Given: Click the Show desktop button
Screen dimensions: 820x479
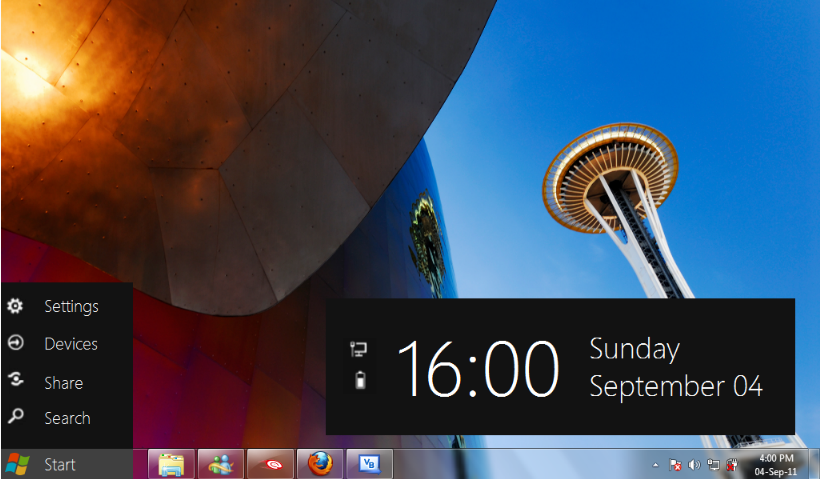Looking at the screenshot, I should click(814, 464).
